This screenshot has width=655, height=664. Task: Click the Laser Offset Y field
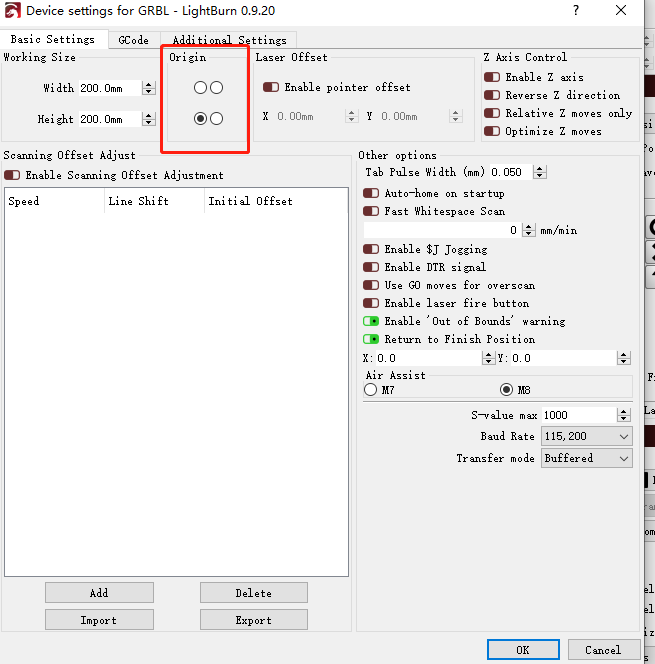click(x=414, y=116)
